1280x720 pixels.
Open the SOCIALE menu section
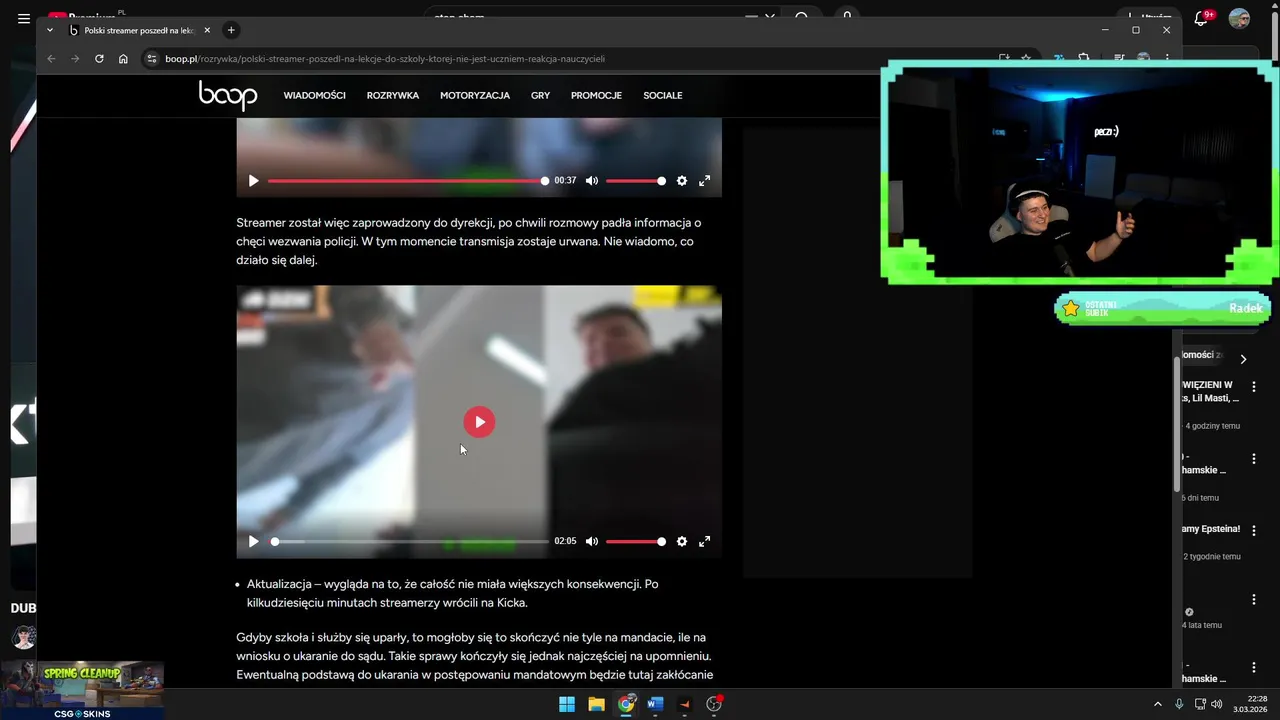663,96
